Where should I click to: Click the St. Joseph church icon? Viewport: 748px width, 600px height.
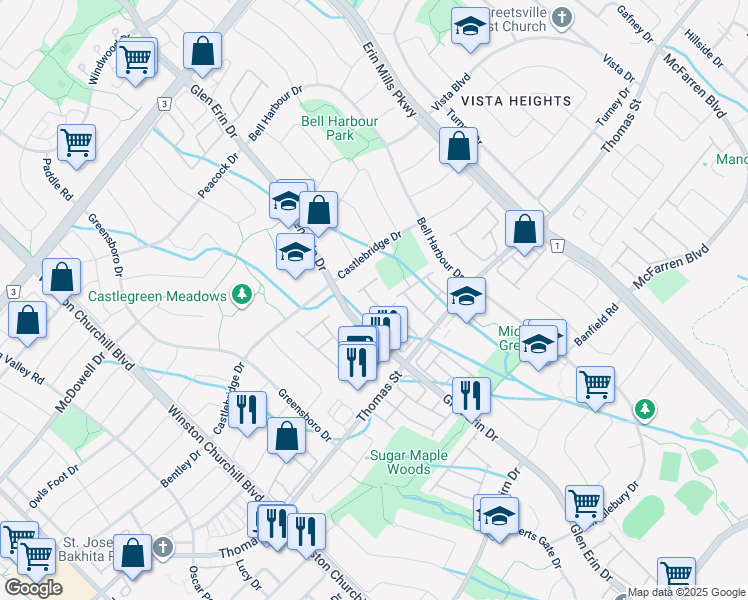point(161,547)
